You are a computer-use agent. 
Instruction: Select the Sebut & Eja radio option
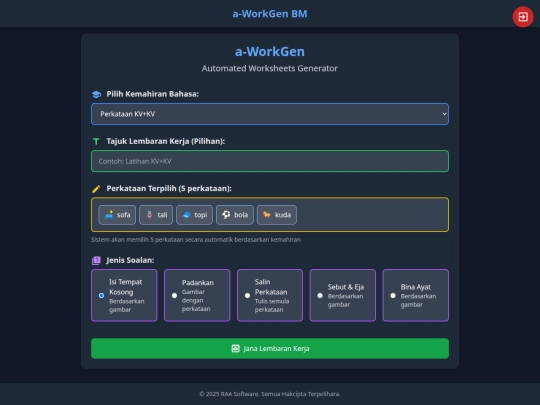(x=320, y=295)
